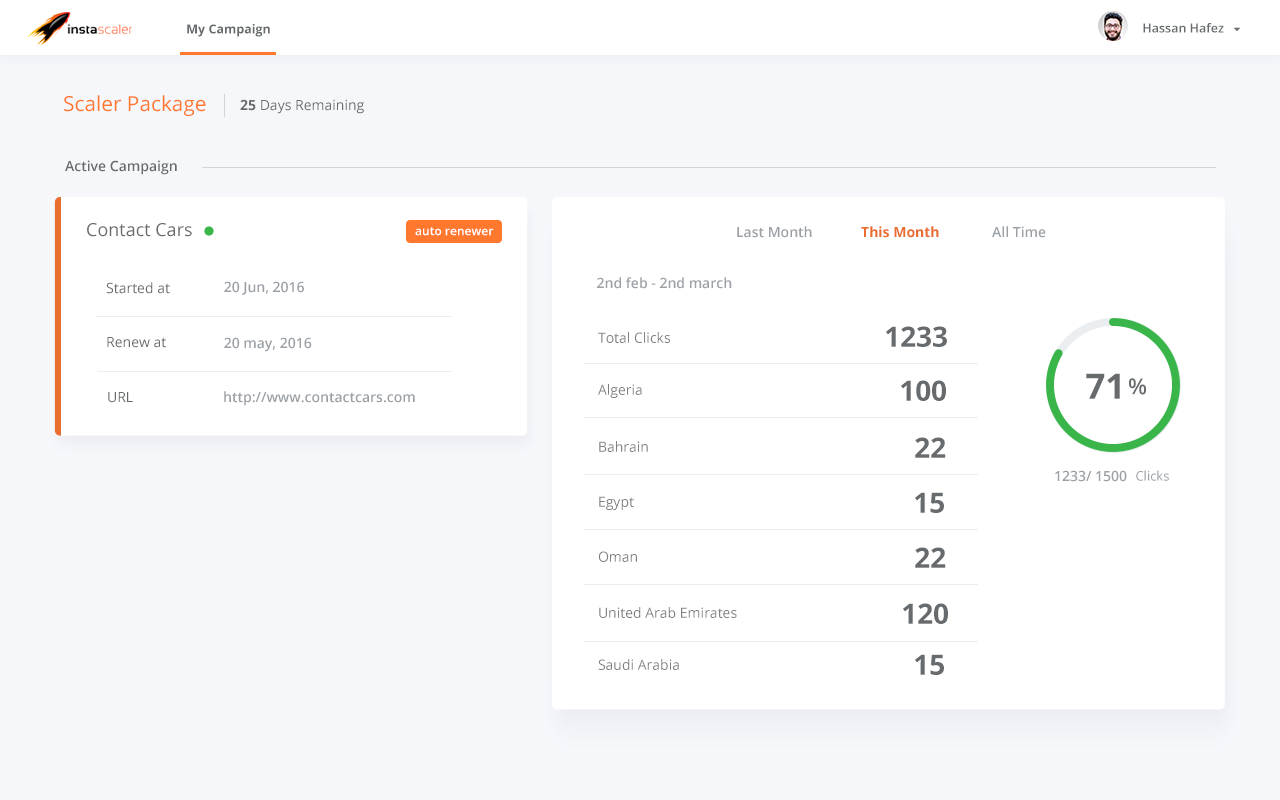Click Hassan Hafez profile avatar

1112,27
